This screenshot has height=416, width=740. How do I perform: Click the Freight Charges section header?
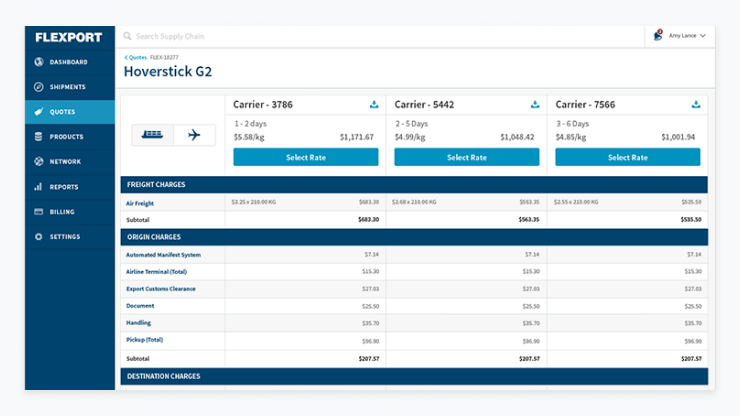coord(414,185)
